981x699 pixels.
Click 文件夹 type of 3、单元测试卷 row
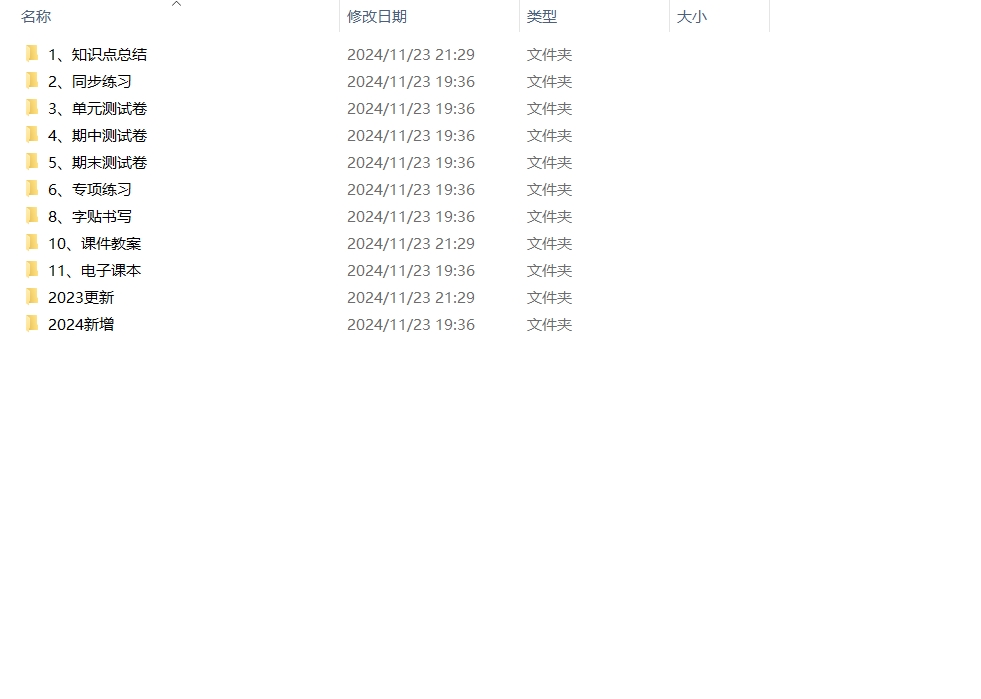pyautogui.click(x=549, y=108)
